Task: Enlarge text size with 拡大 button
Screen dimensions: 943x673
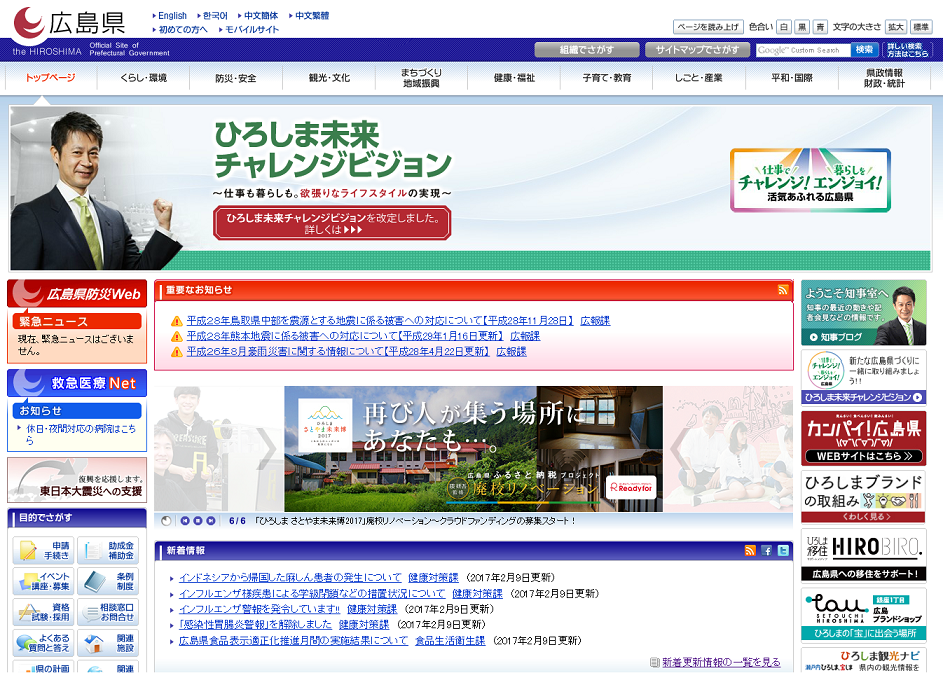Action: pos(895,27)
